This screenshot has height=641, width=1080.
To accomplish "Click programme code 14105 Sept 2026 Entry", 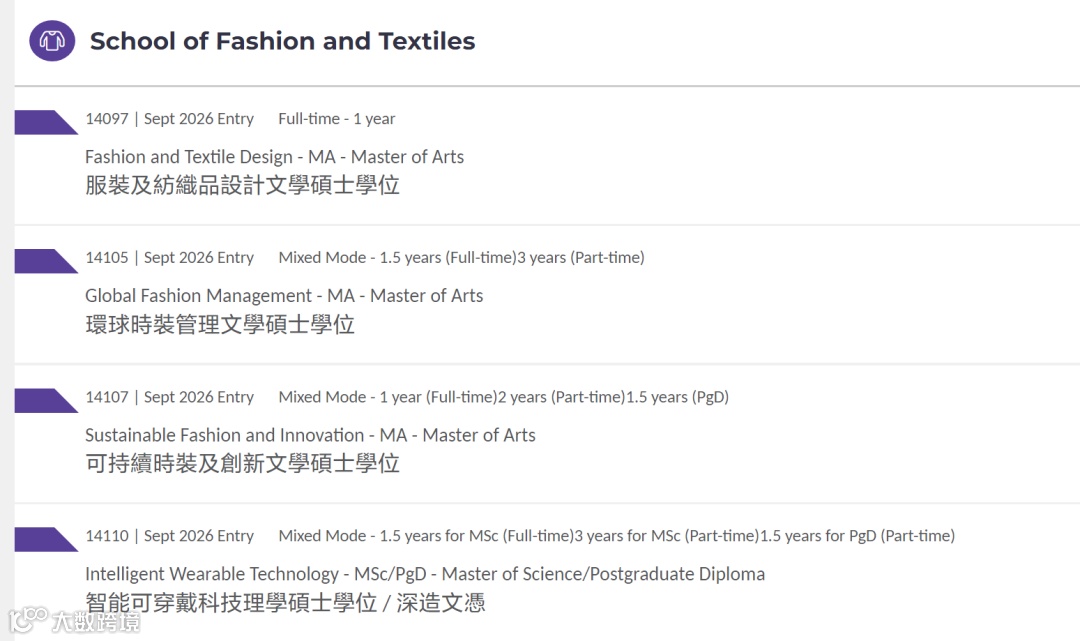I will point(169,258).
